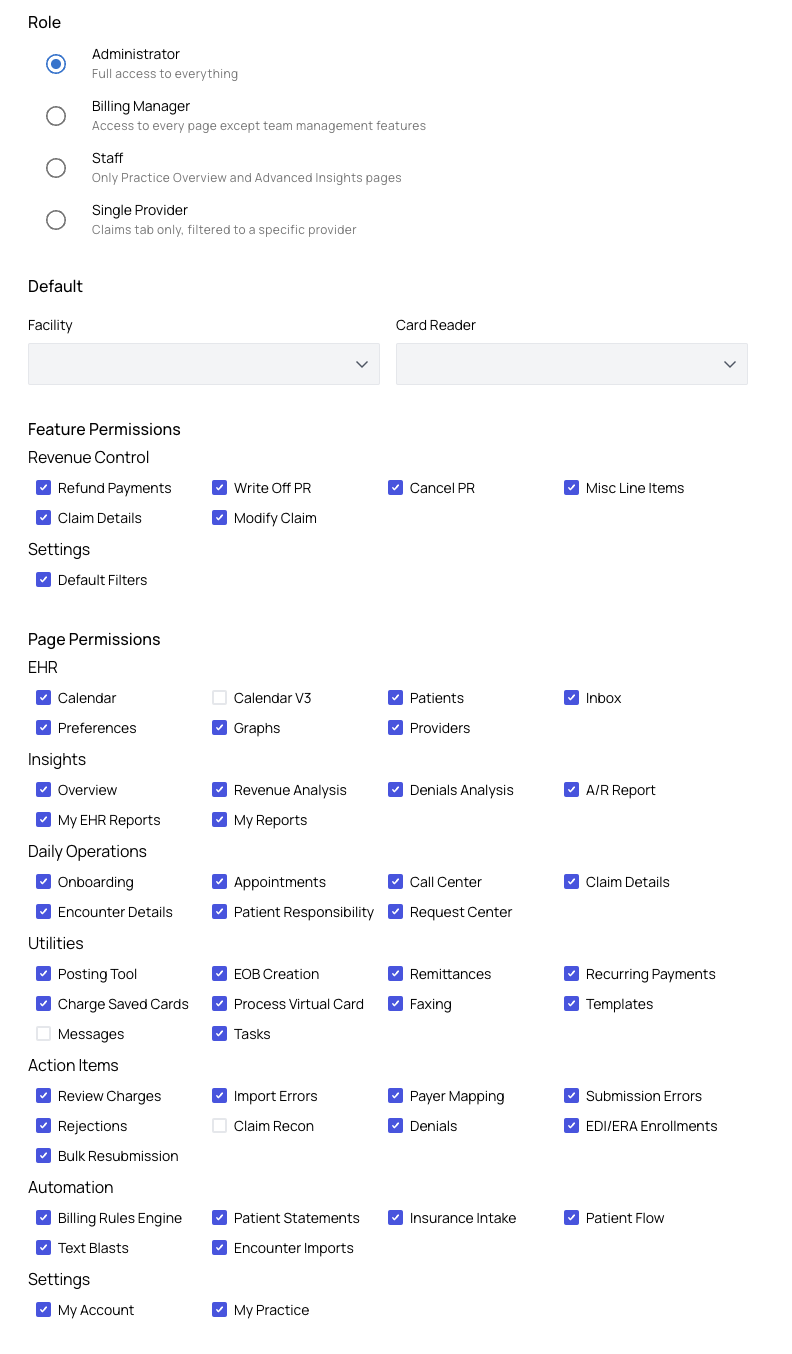The height and width of the screenshot is (1354, 792).
Task: Choose the Single Provider role
Action: [56, 220]
